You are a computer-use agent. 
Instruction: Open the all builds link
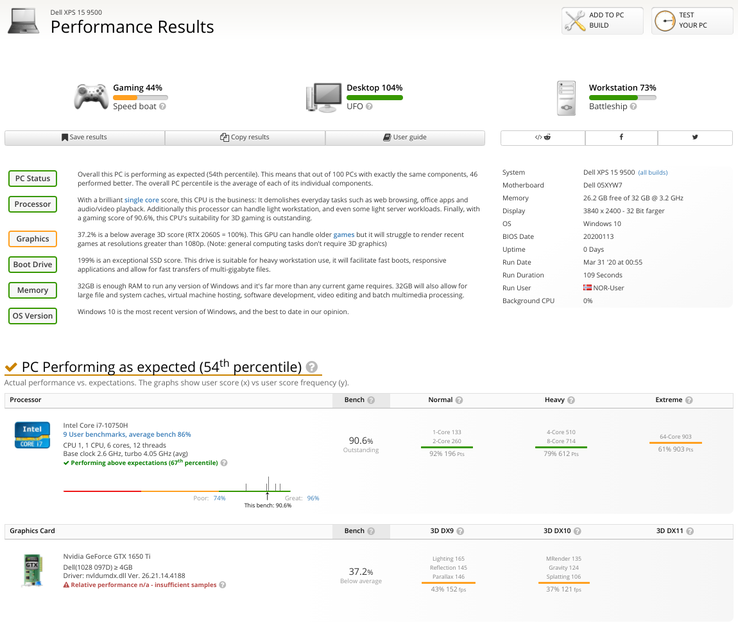(x=653, y=173)
